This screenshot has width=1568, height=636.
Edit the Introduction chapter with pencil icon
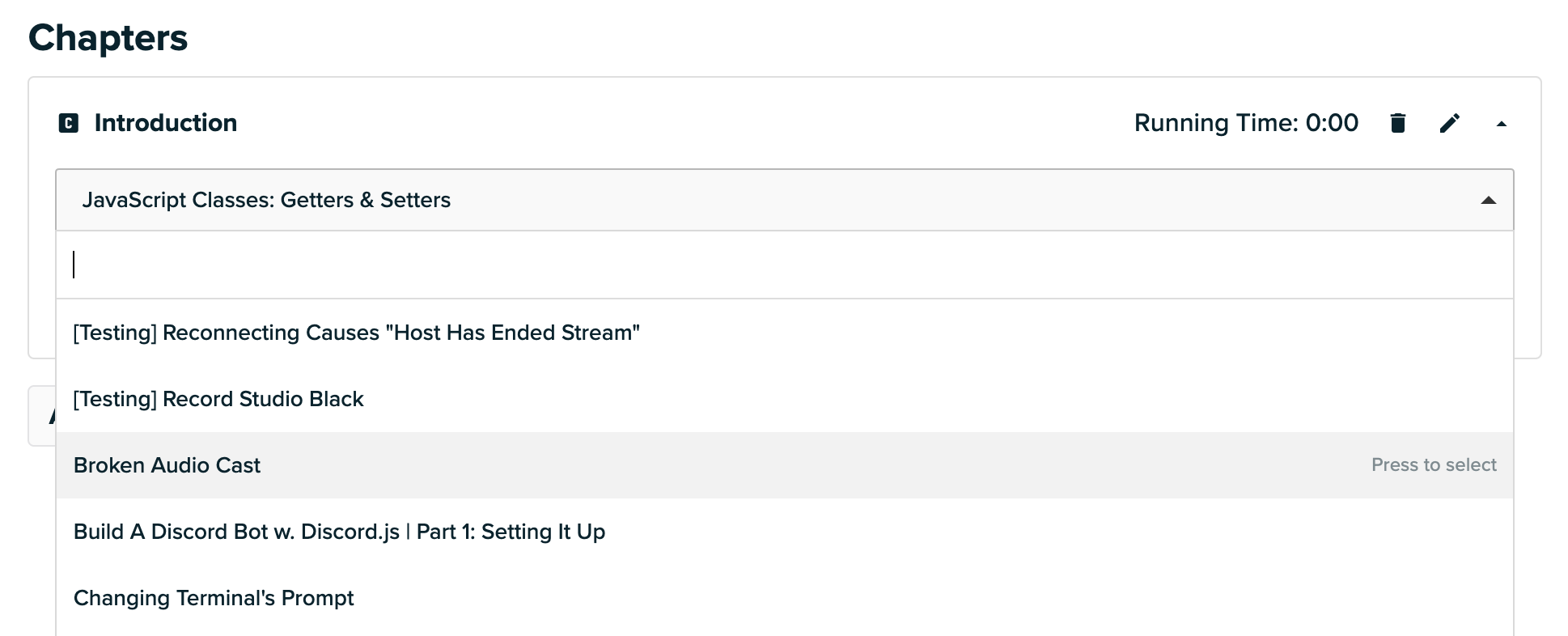point(1449,123)
